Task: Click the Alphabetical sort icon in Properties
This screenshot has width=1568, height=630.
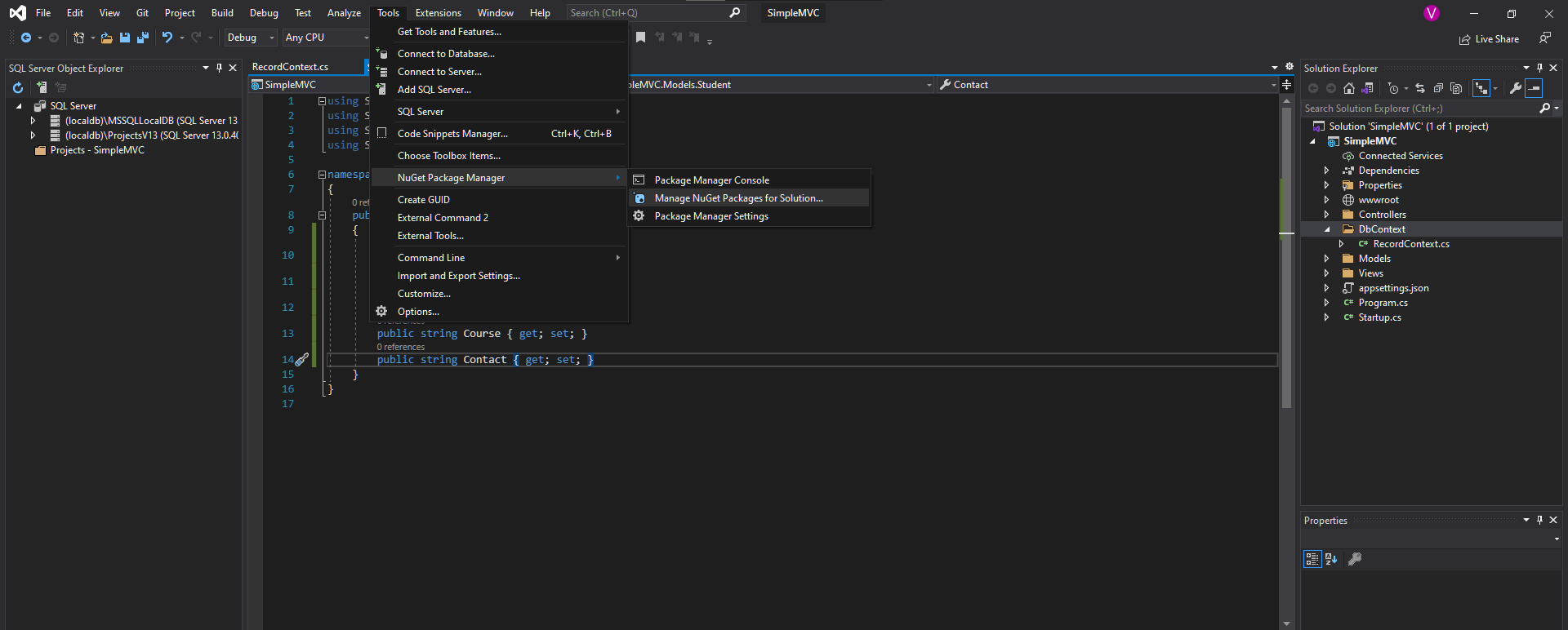Action: click(1332, 559)
